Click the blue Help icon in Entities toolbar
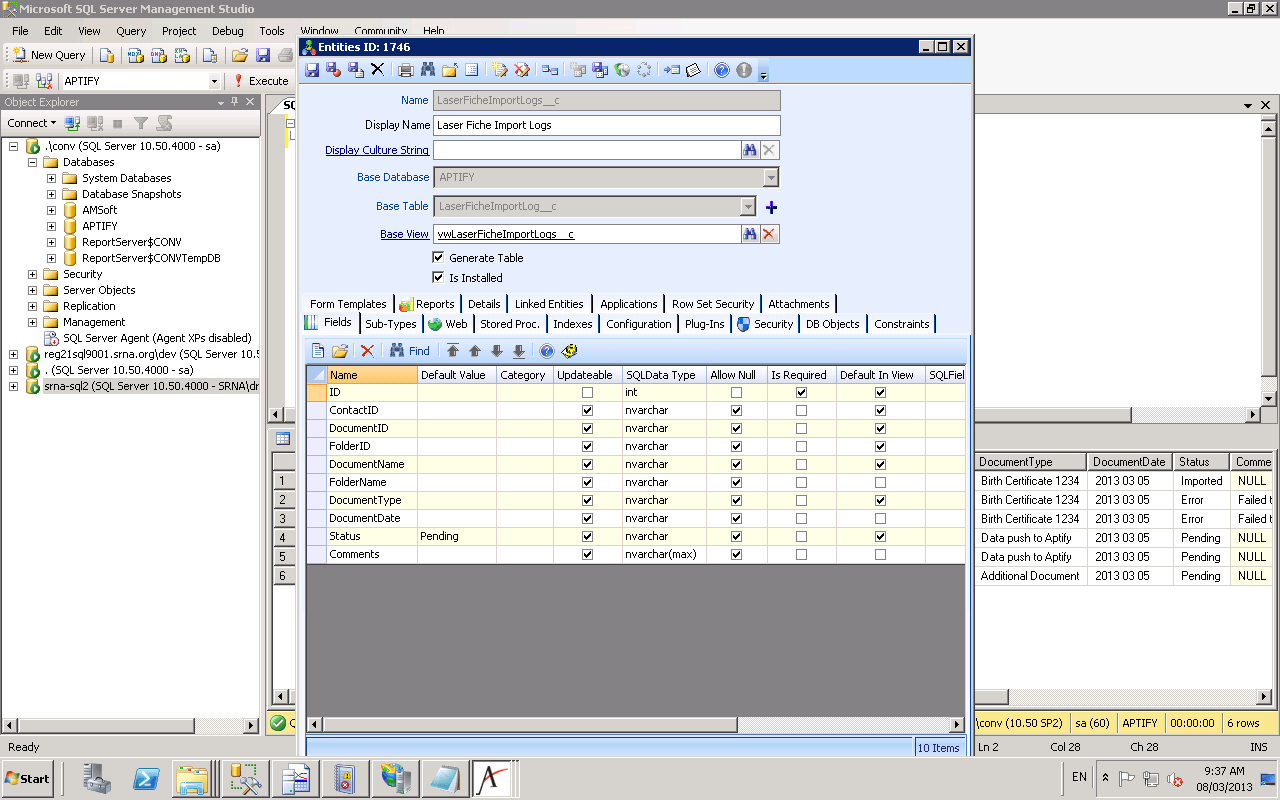The height and width of the screenshot is (800, 1280). [x=722, y=70]
